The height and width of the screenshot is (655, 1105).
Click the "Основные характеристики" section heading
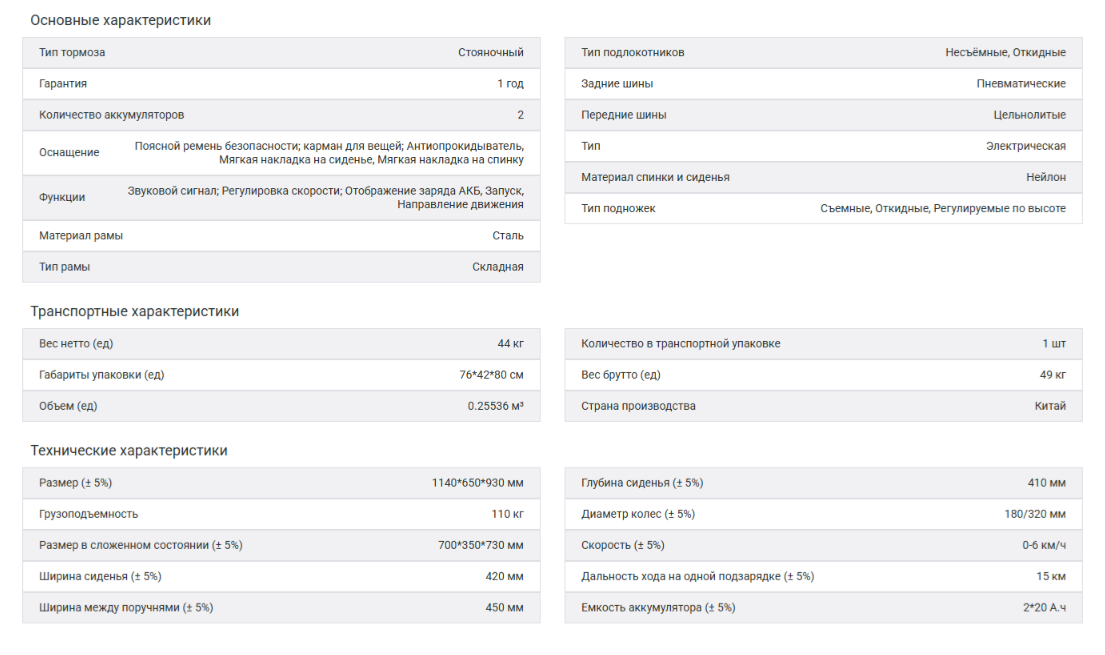(x=120, y=20)
